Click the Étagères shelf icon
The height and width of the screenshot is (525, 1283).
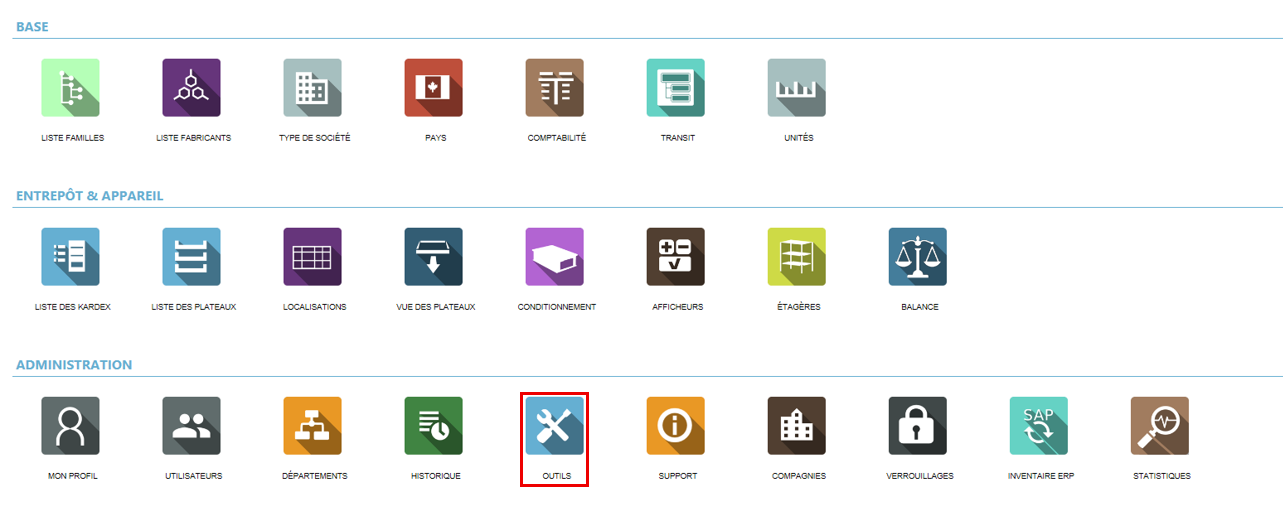tap(797, 257)
